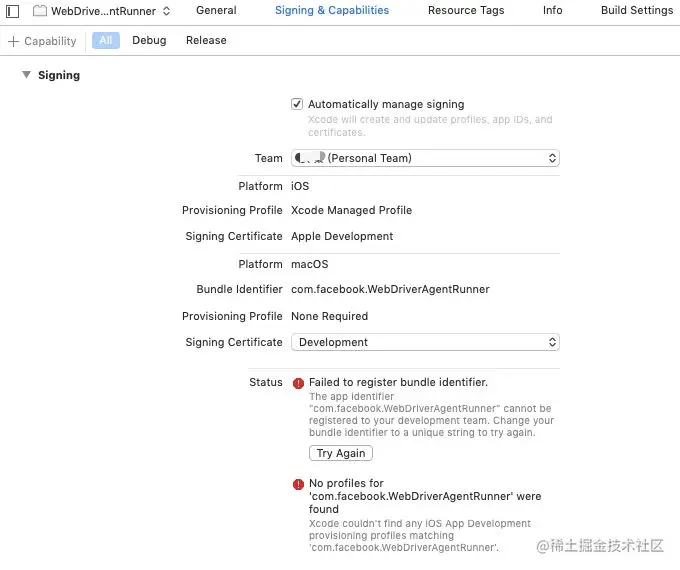Image resolution: width=680 pixels, height=570 pixels.
Task: Filter by Debug configuration
Action: click(149, 40)
